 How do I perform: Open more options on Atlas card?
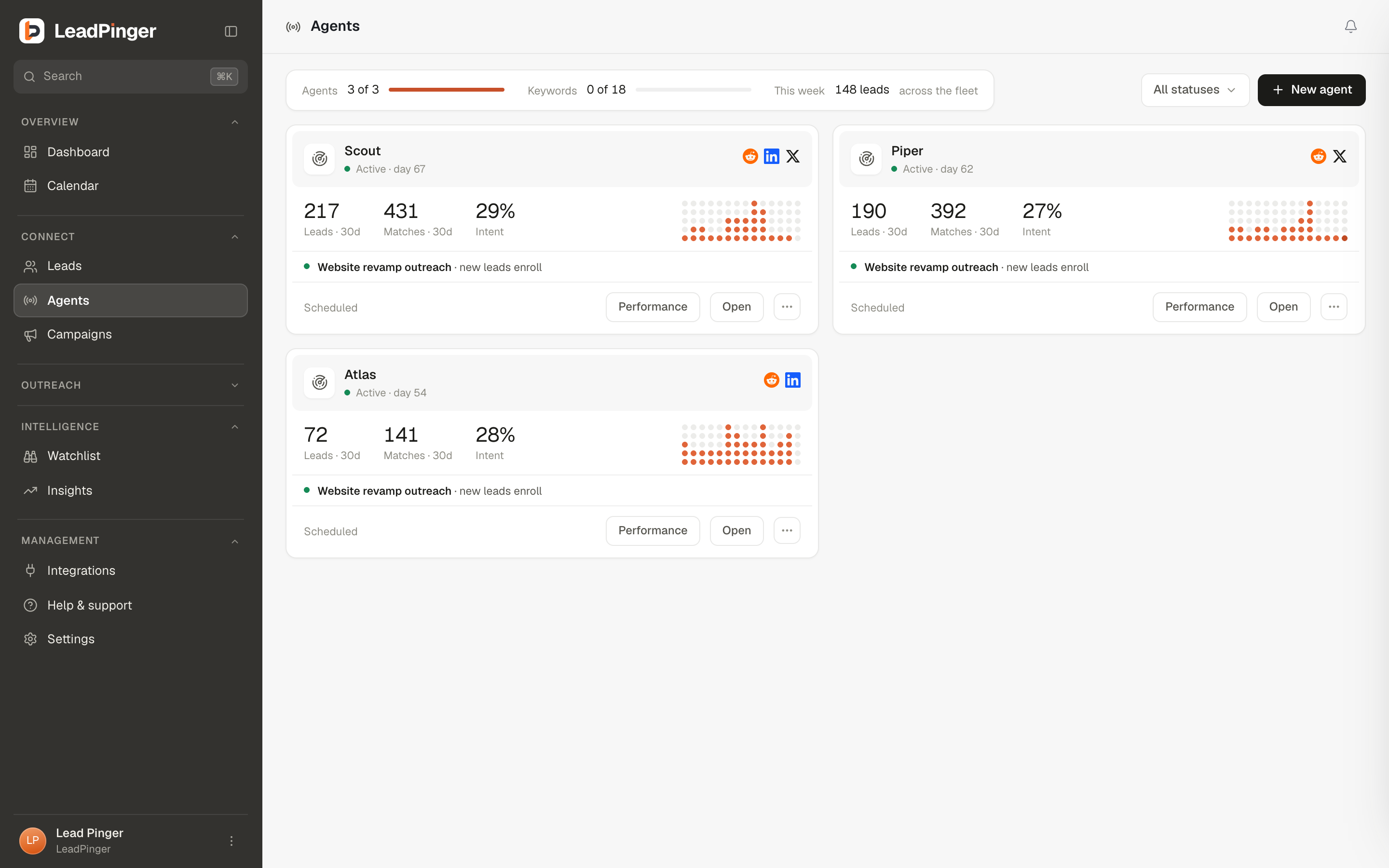787,531
